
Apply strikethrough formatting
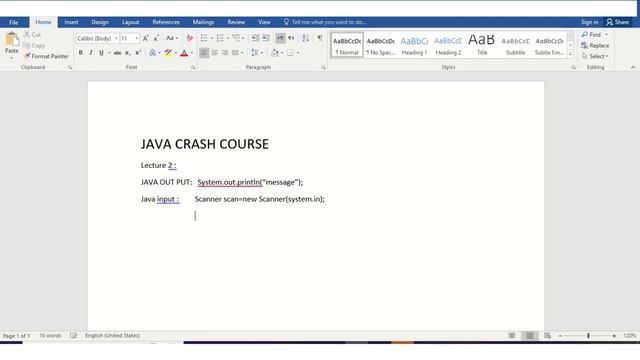pos(117,53)
